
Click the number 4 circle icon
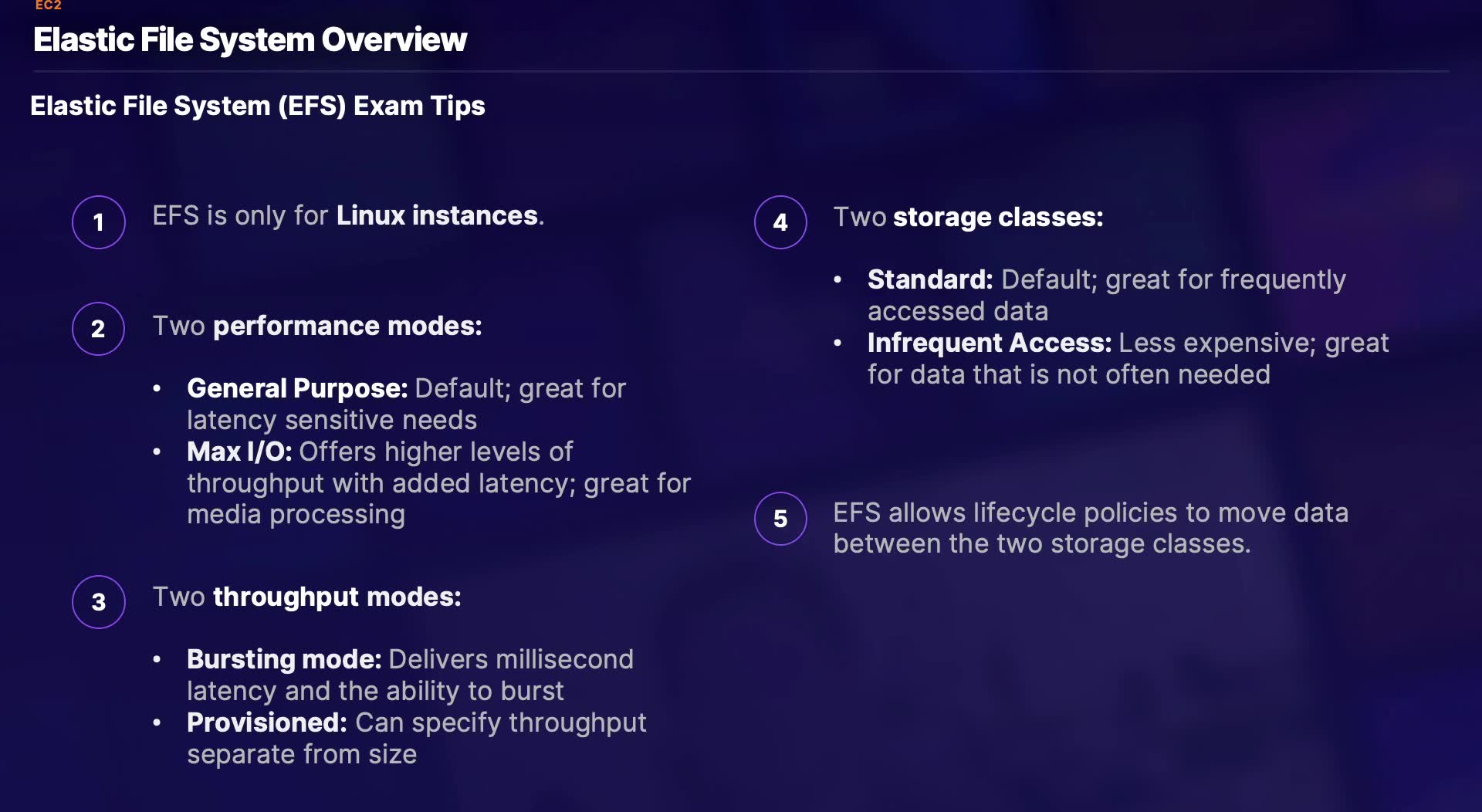click(x=780, y=222)
